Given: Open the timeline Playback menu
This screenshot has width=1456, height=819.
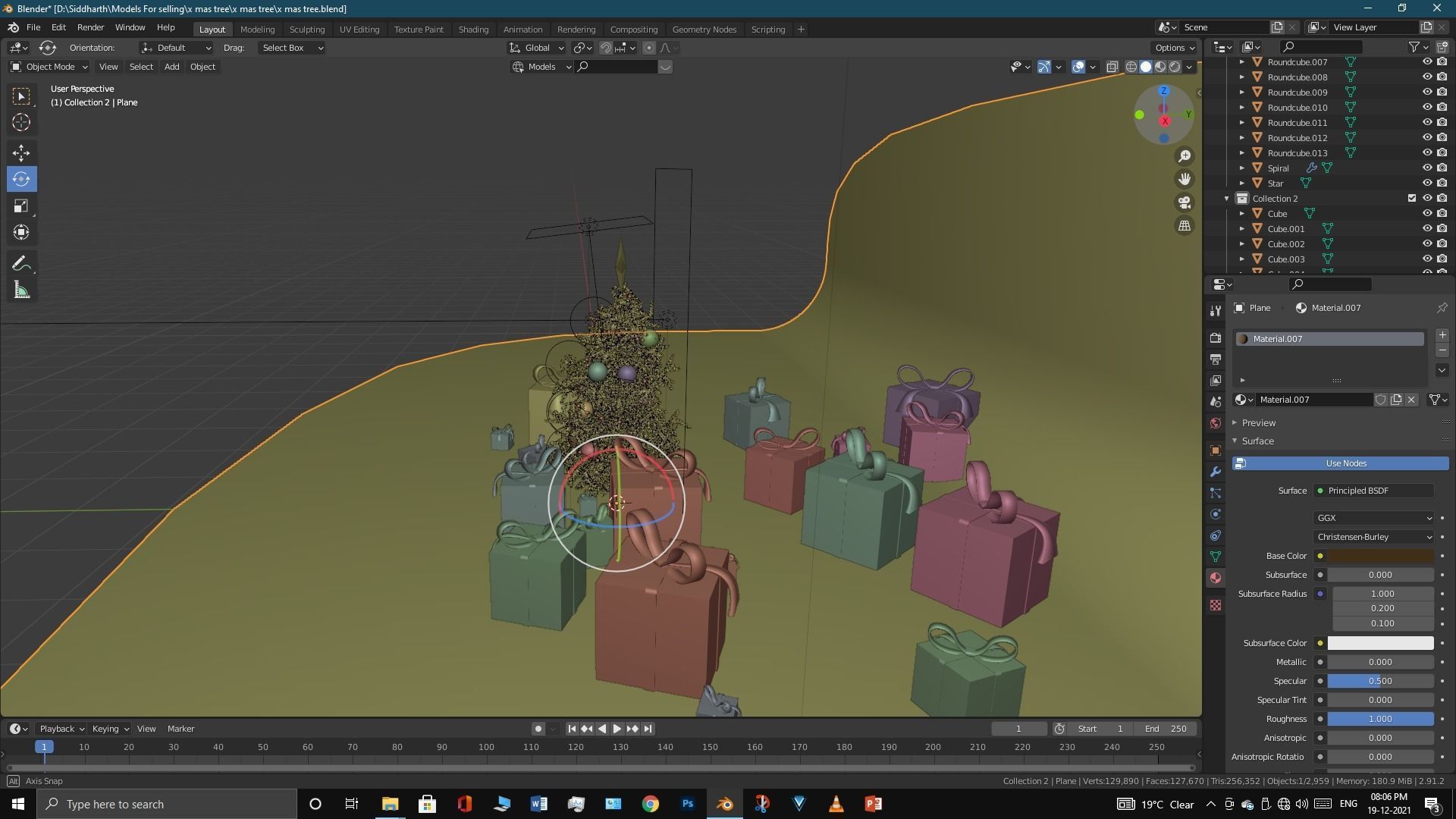Looking at the screenshot, I should click(61, 729).
